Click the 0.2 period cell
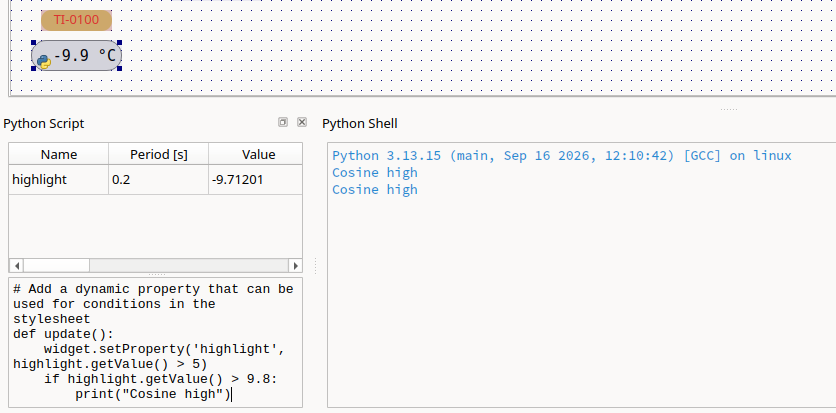 coord(158,180)
